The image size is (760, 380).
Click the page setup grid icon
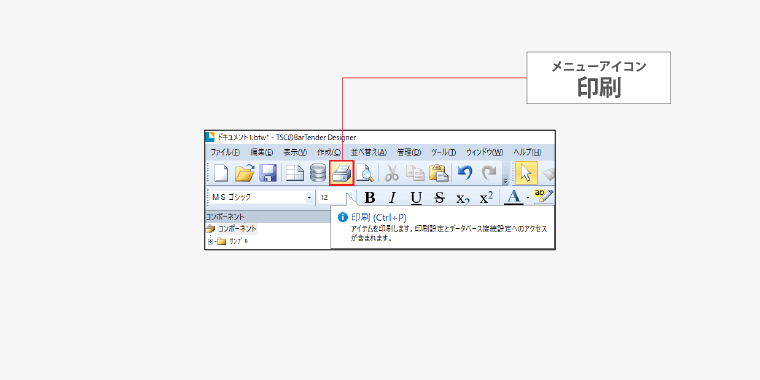(295, 173)
